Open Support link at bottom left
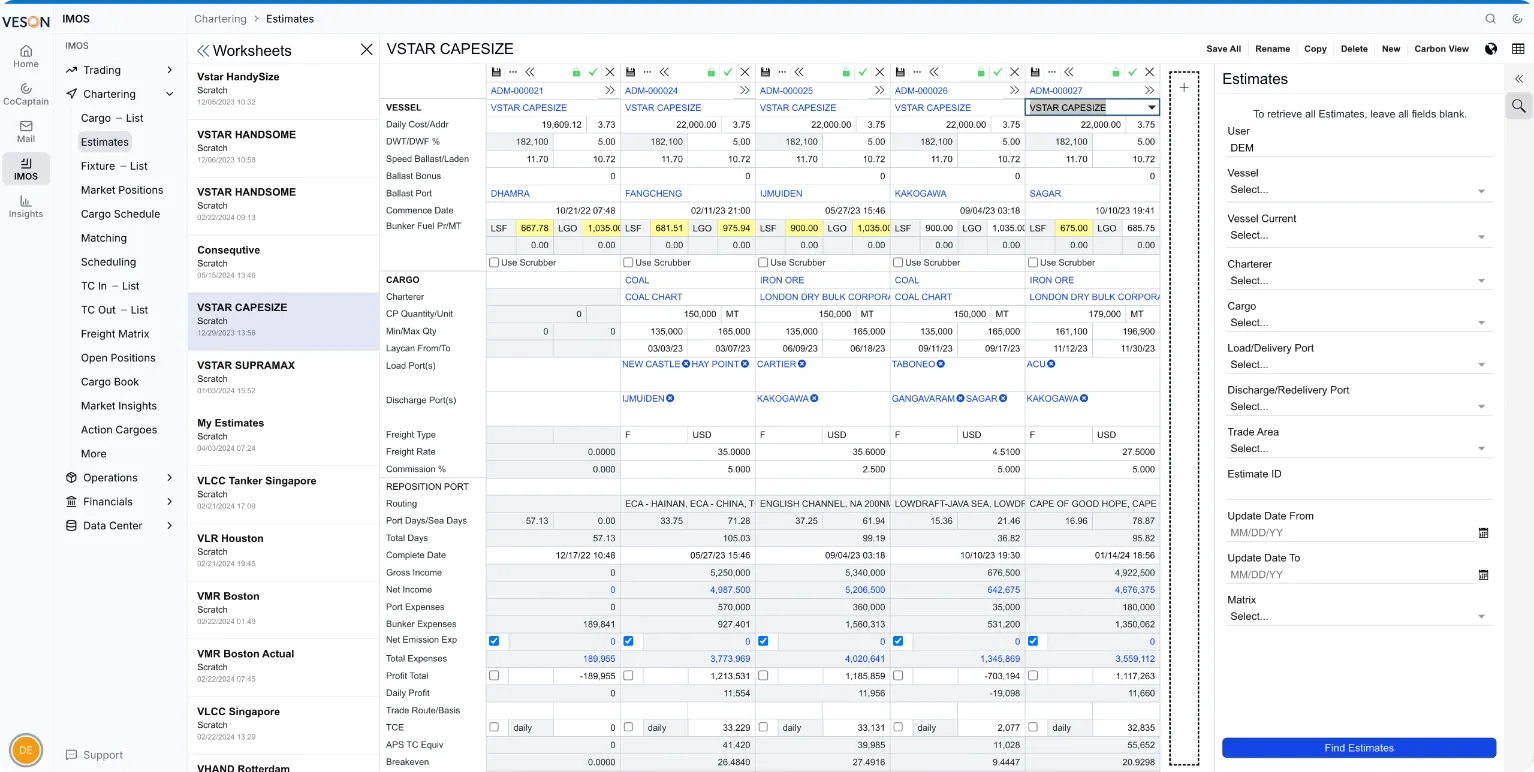The image size is (1534, 772). click(x=94, y=755)
